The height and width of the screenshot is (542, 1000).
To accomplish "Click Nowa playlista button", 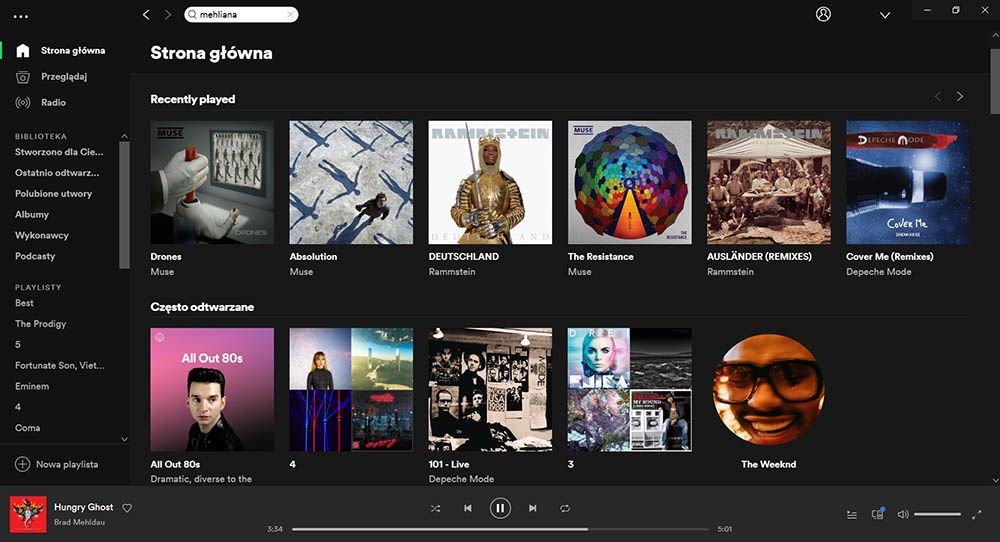I will [56, 464].
